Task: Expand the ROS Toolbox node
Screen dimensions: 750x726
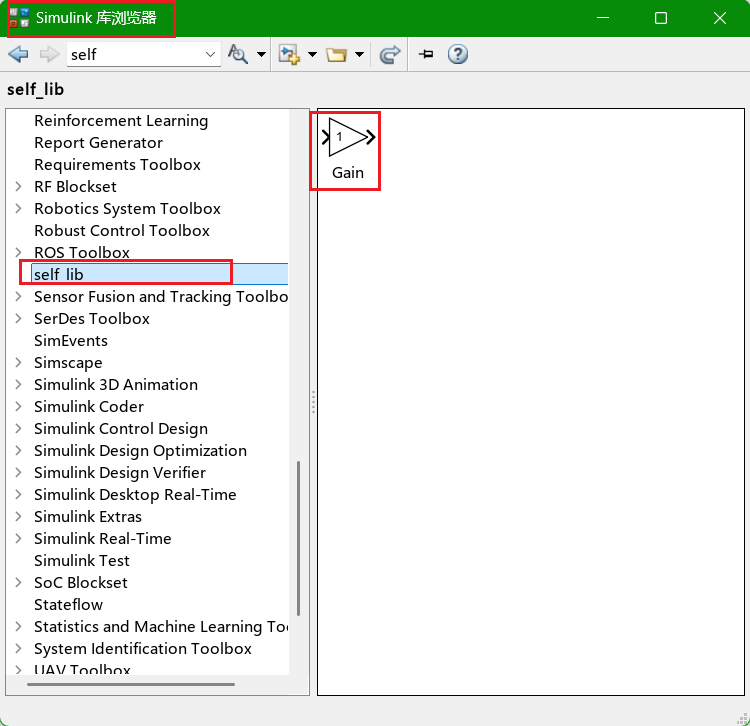Action: (19, 253)
